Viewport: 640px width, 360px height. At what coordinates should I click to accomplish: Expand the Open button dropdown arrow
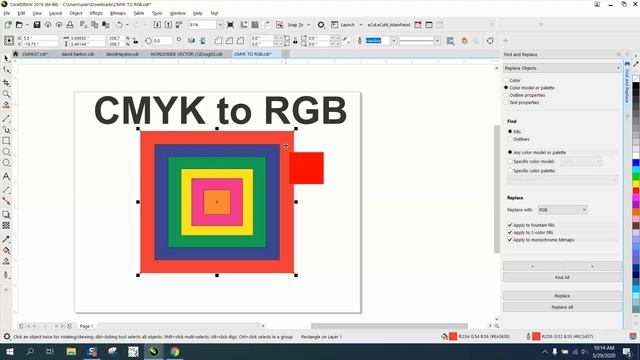(27, 25)
